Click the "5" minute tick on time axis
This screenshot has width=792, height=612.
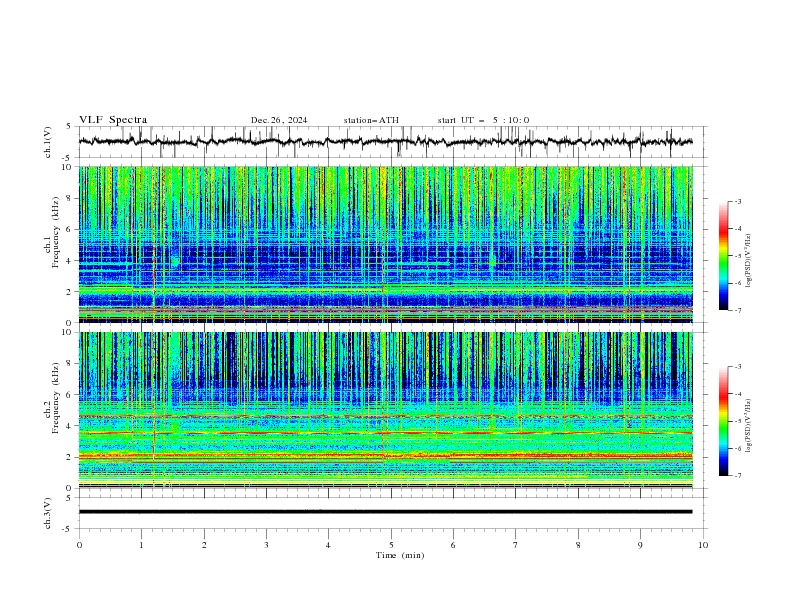point(391,545)
